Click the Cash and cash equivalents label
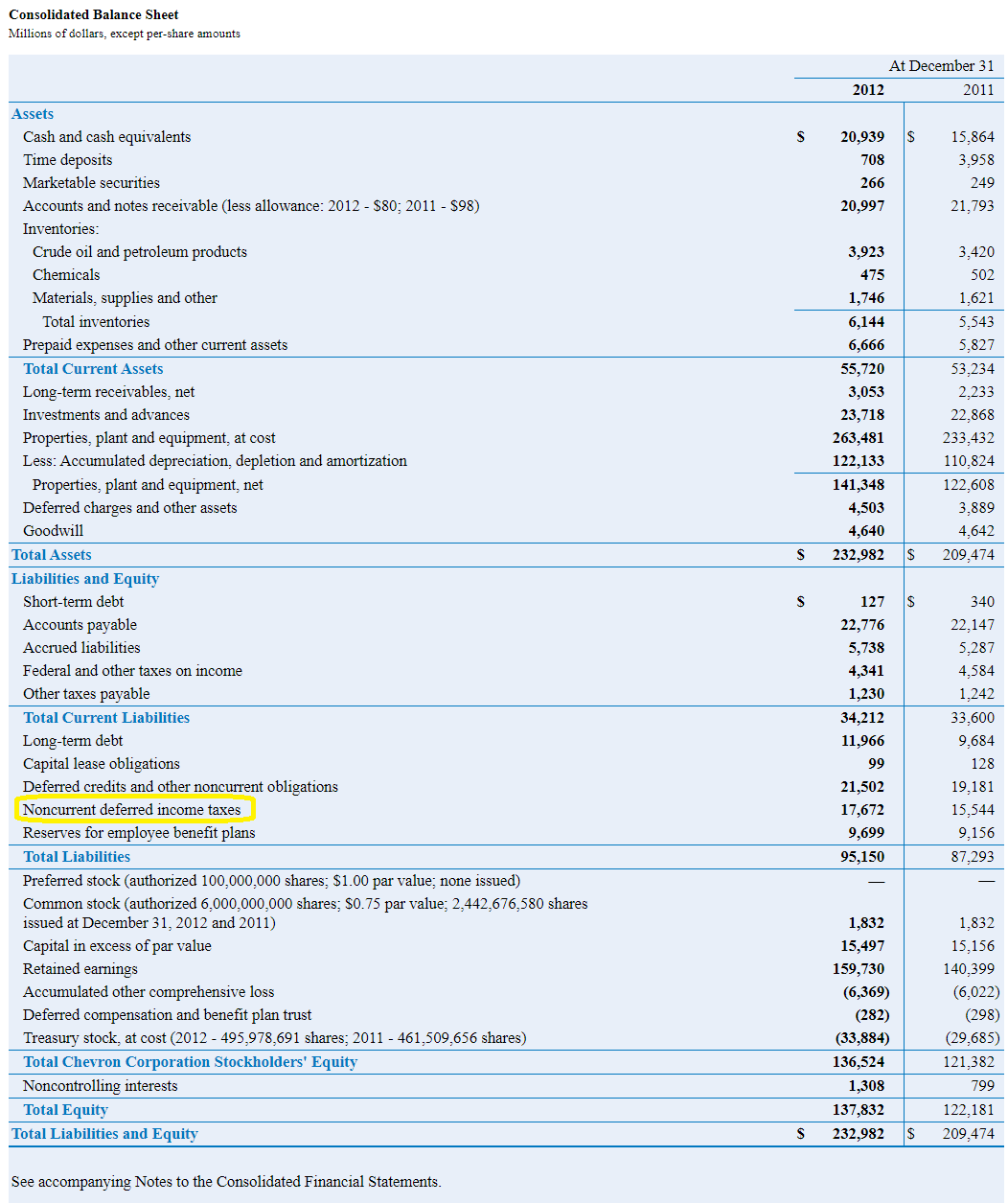This screenshot has height=1203, width=1008. tap(106, 137)
